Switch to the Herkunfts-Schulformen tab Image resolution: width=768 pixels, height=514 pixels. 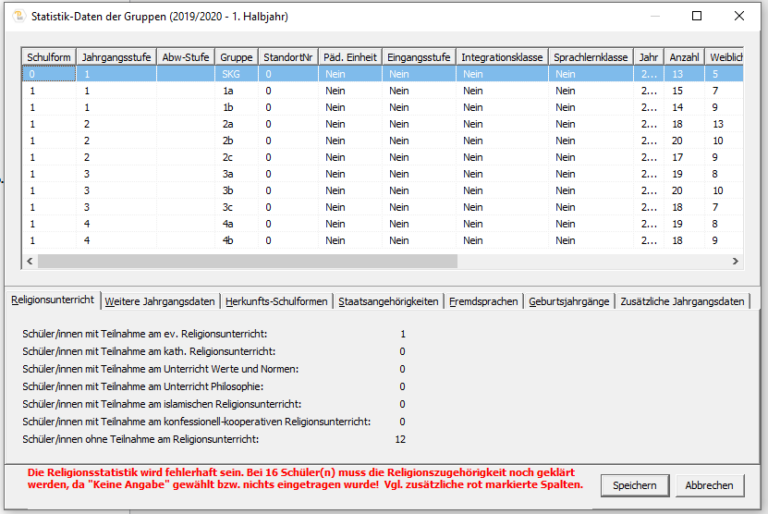point(277,301)
